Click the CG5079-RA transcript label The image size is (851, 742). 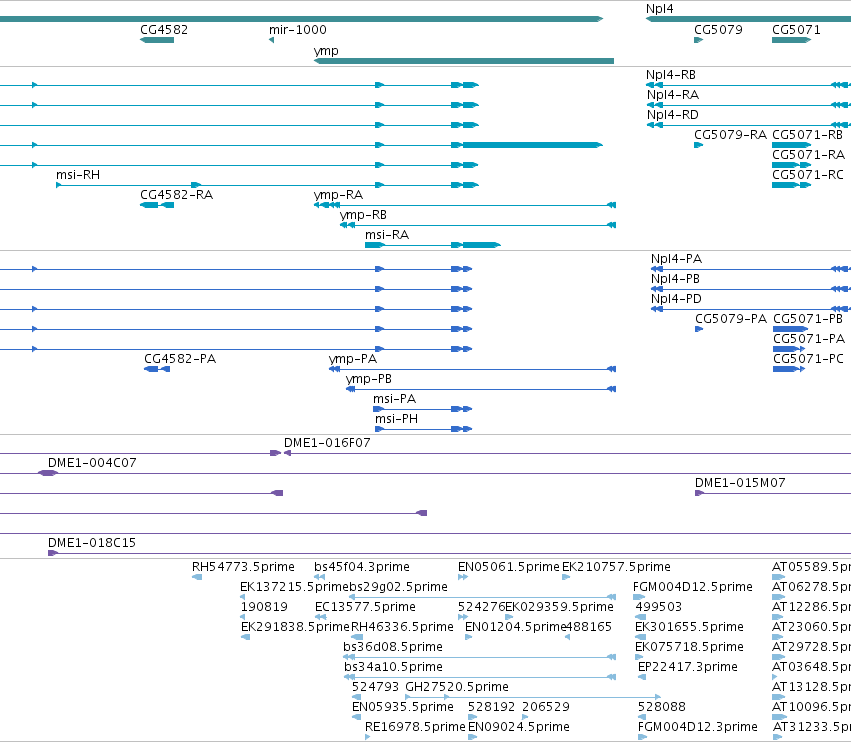tap(730, 135)
